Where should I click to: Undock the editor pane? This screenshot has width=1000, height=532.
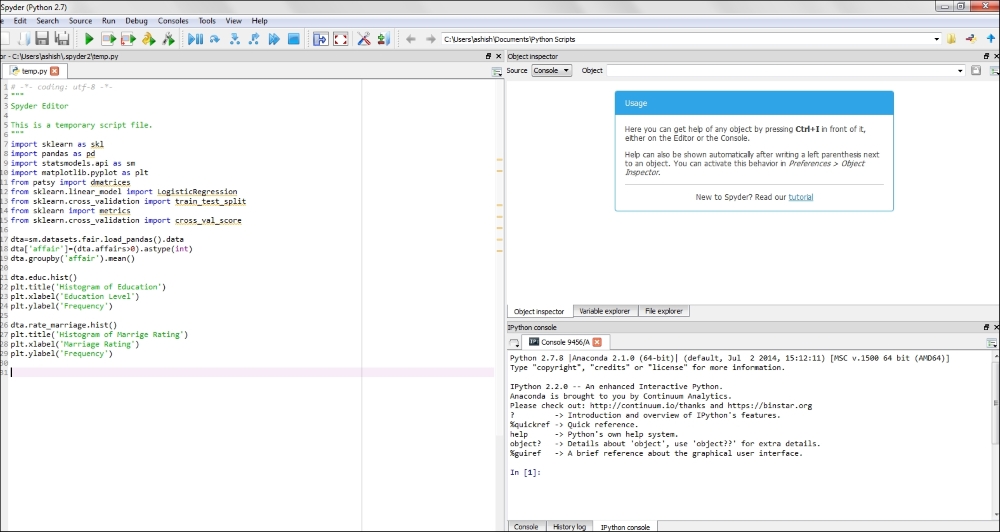click(x=489, y=56)
